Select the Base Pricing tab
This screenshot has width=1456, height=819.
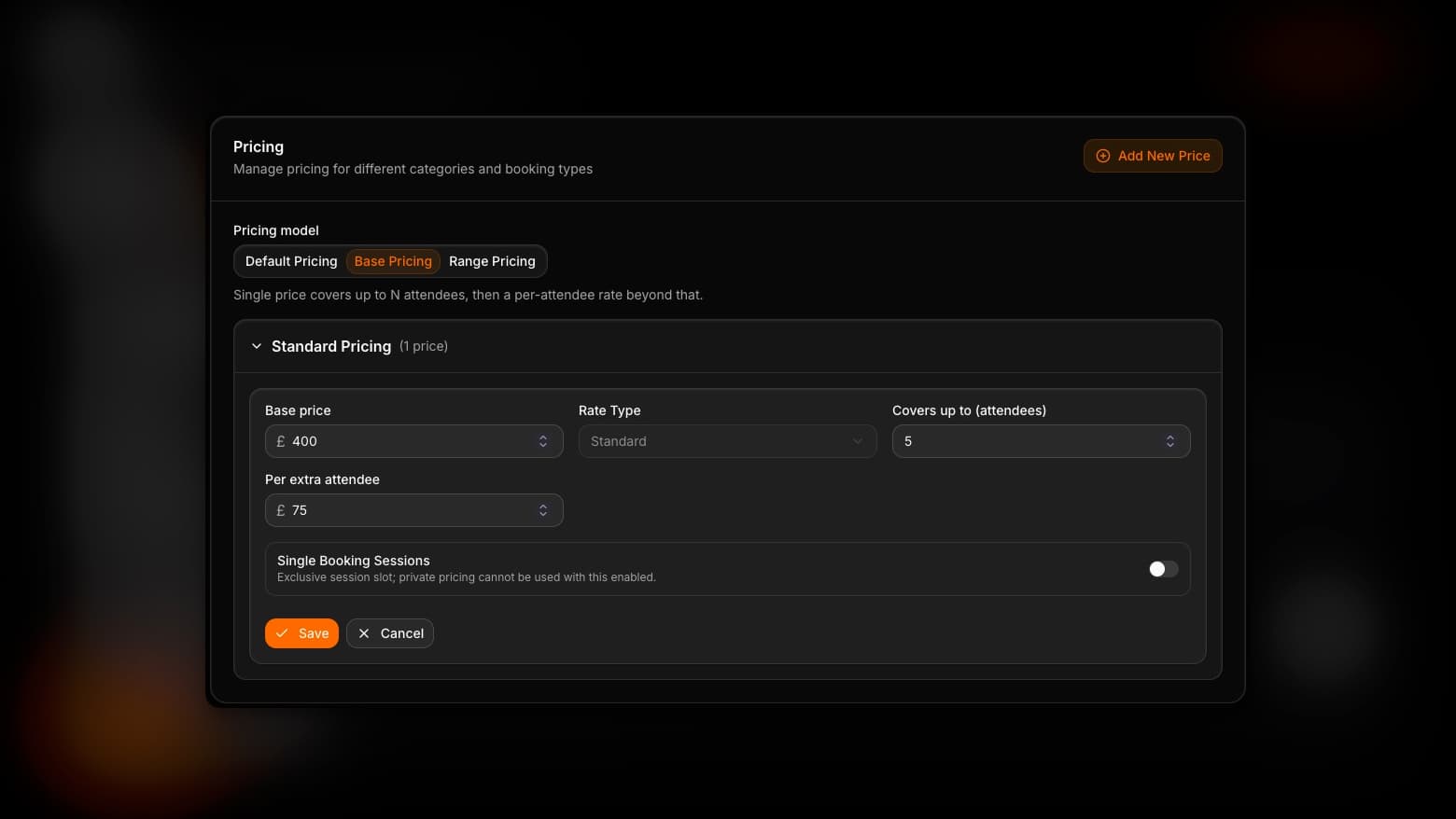point(393,261)
